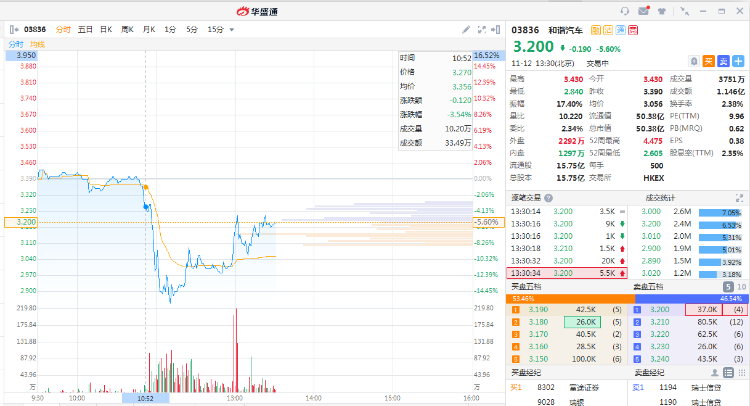Click the 10:52 time marker on axis
Screen dimensions: 750x406
pos(145,398)
